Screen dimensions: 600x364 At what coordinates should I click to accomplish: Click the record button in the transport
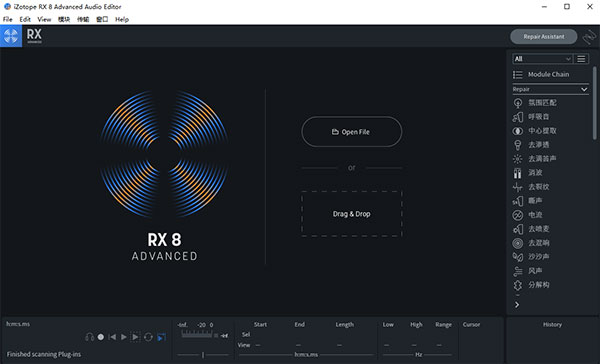tap(101, 337)
